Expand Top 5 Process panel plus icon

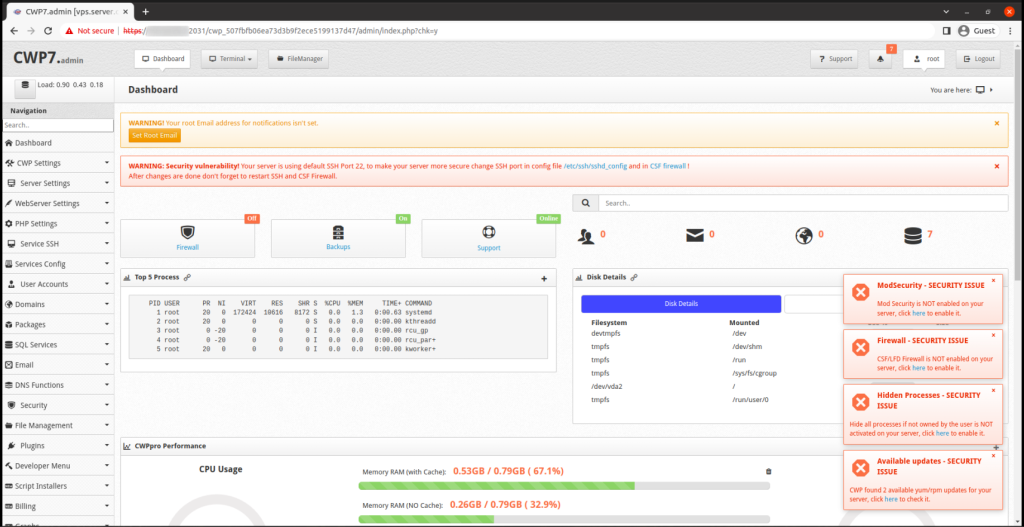click(544, 279)
